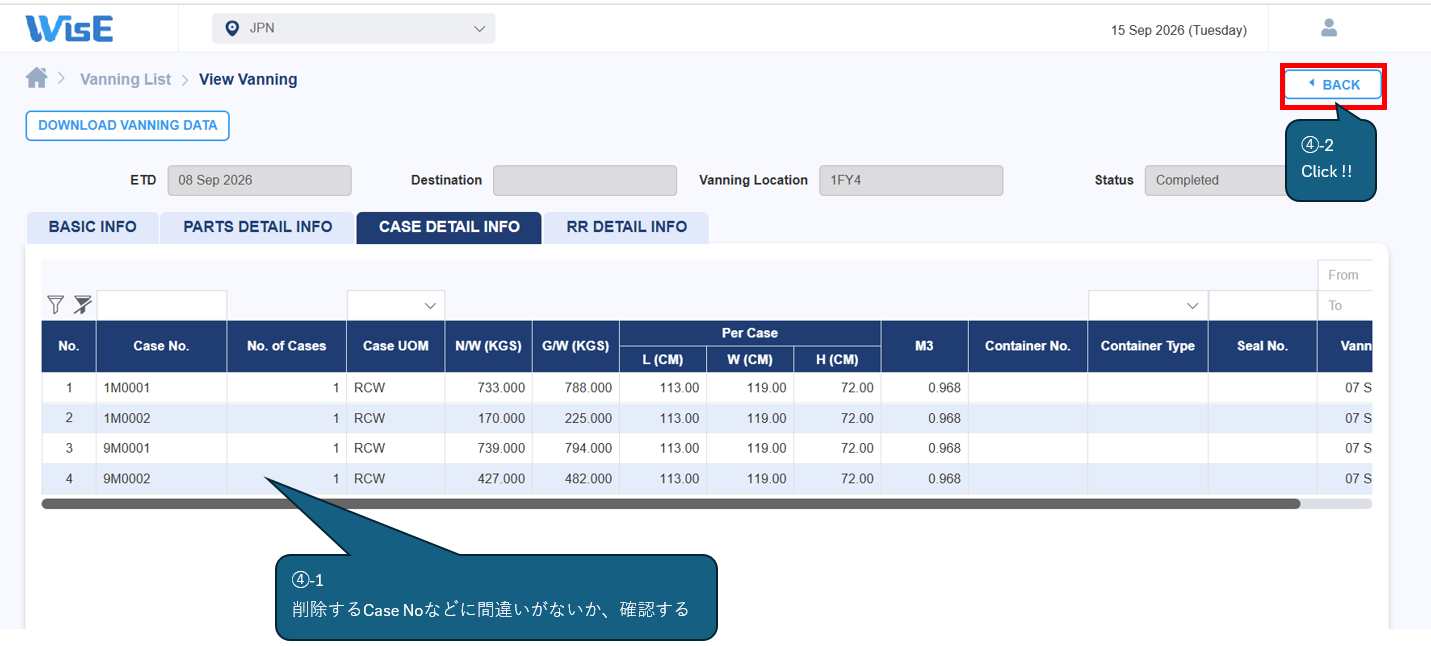Navigate to Vanning List breadcrumb
This screenshot has width=1431, height=646.
click(126, 79)
